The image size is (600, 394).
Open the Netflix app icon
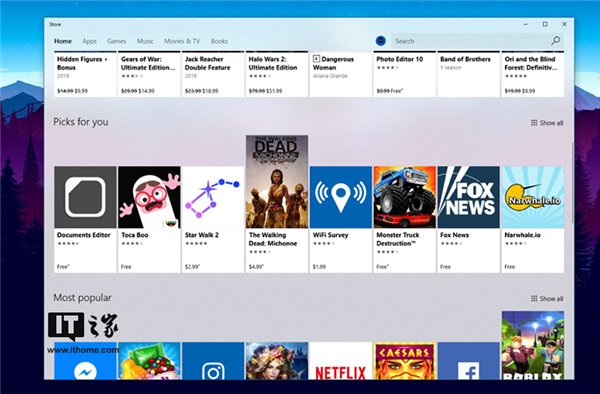(341, 361)
